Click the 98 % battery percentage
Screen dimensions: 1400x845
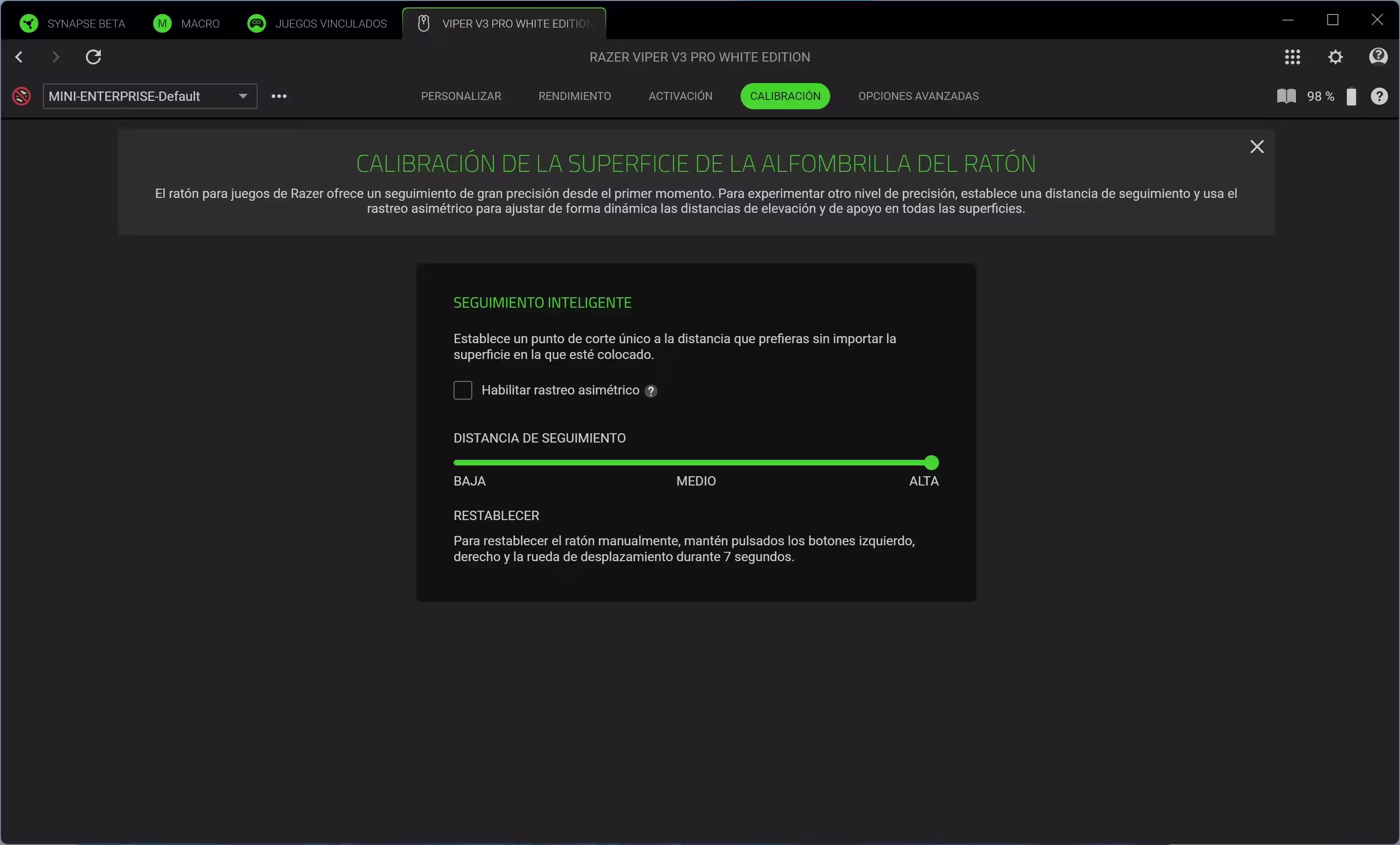click(x=1320, y=97)
